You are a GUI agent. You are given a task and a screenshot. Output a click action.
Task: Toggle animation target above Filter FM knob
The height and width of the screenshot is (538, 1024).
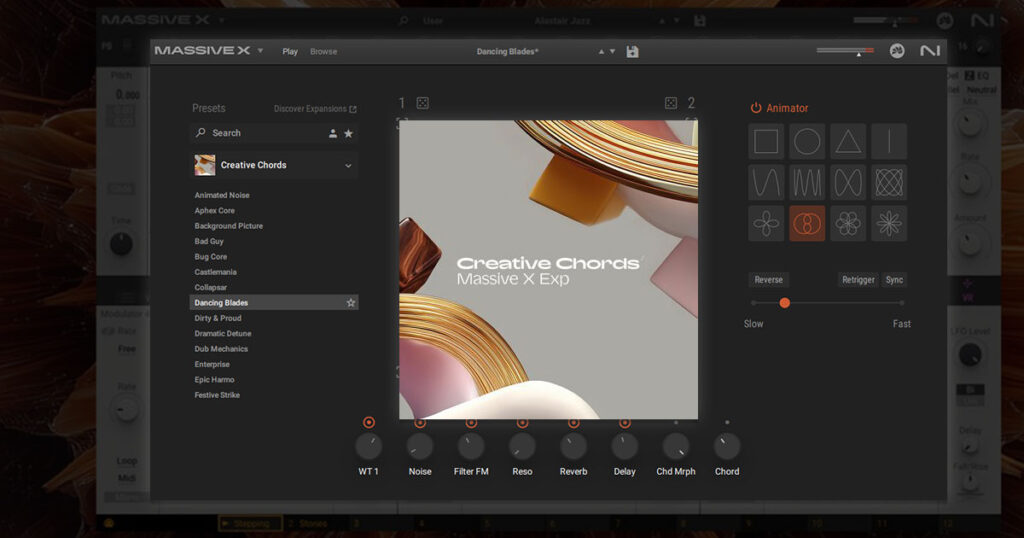[471, 423]
